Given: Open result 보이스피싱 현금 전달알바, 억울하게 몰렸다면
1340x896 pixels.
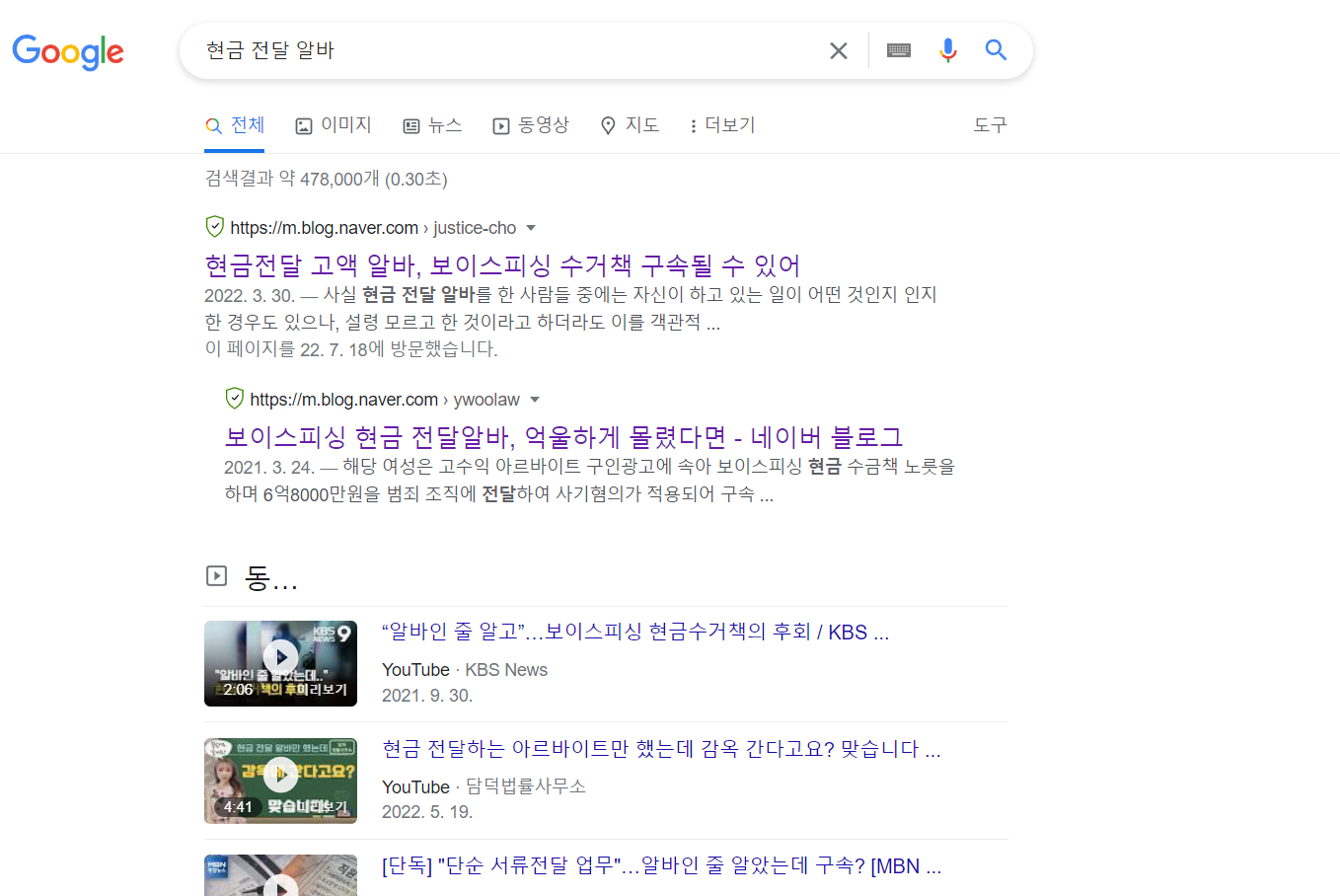Looking at the screenshot, I should [x=563, y=437].
